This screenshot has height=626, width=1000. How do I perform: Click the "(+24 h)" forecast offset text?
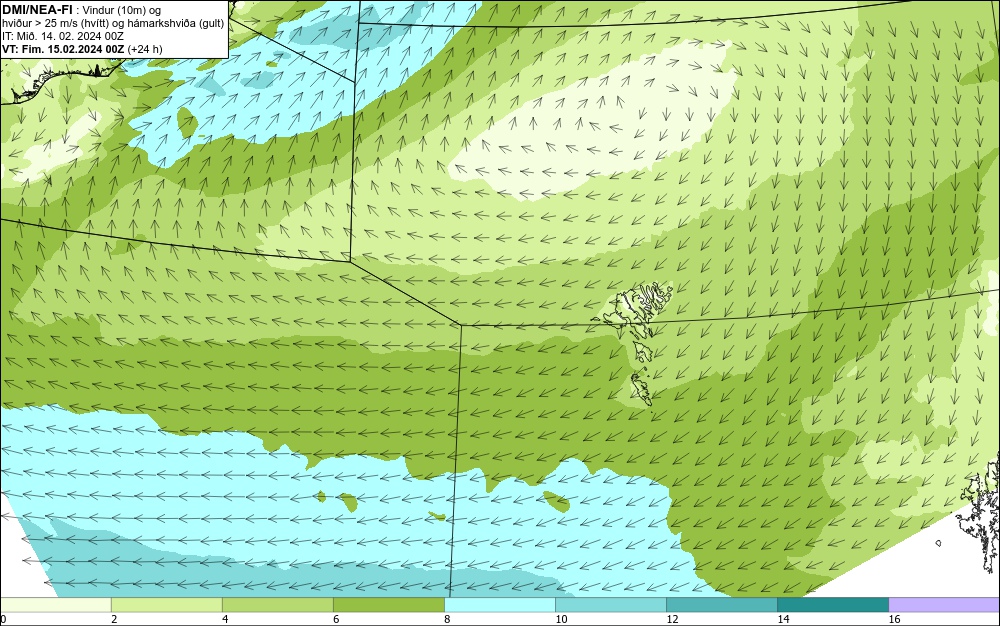tap(145, 49)
